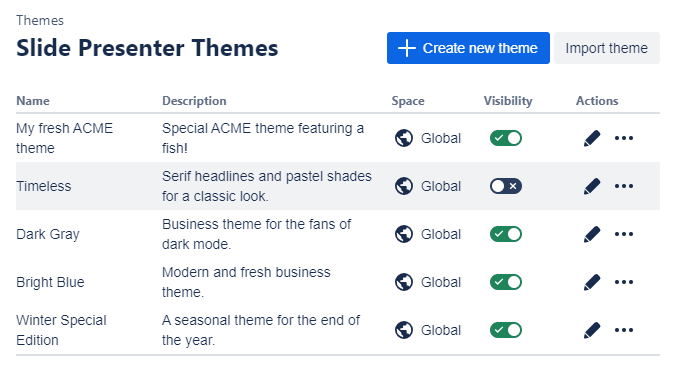This screenshot has width=676, height=373.
Task: Open more actions for My fresh ACME theme
Action: [x=624, y=138]
